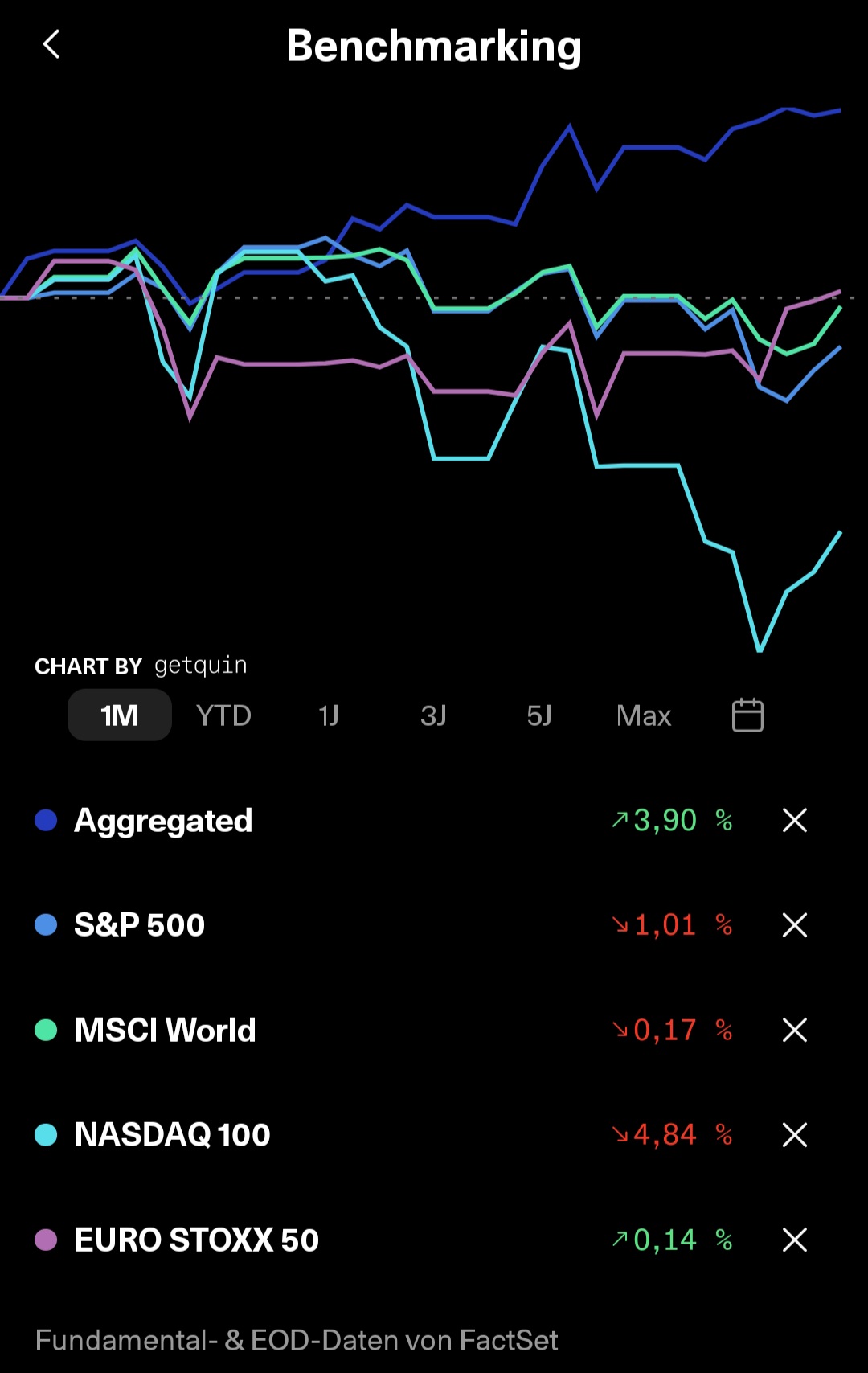Remove the S&P 500 benchmark

(x=795, y=925)
